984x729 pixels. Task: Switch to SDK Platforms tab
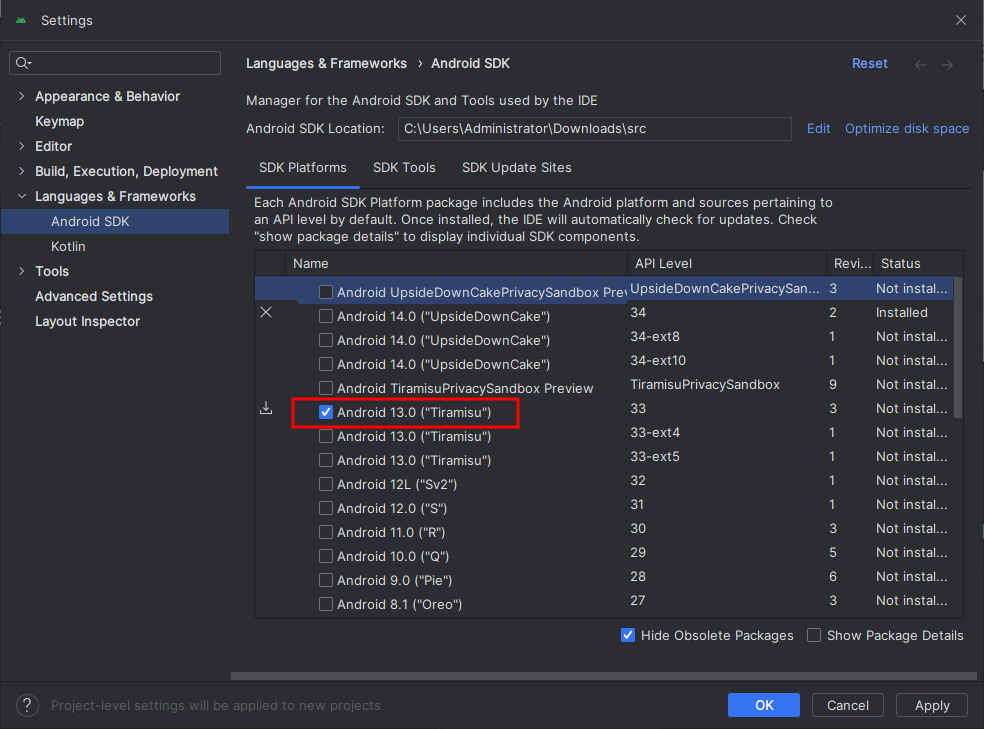tap(302, 168)
